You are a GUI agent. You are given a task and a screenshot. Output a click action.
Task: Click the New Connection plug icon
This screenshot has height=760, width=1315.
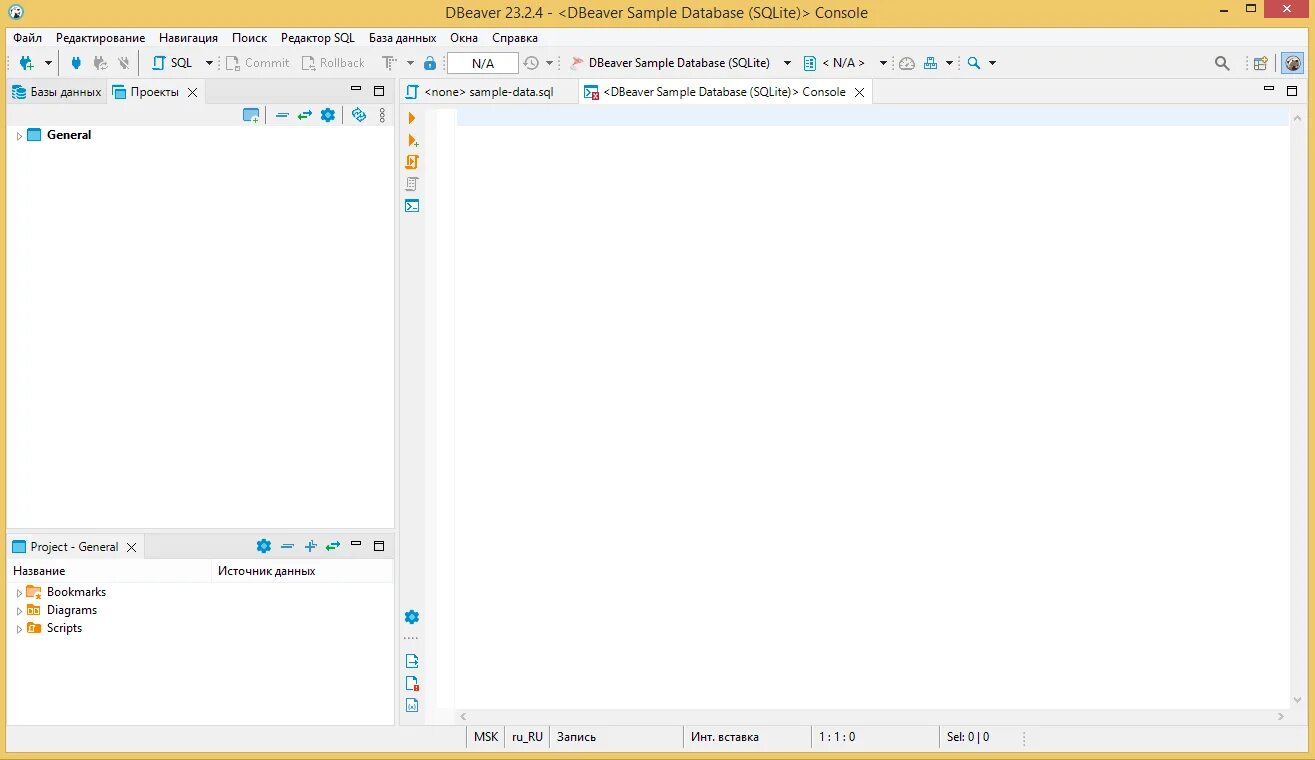tap(27, 63)
